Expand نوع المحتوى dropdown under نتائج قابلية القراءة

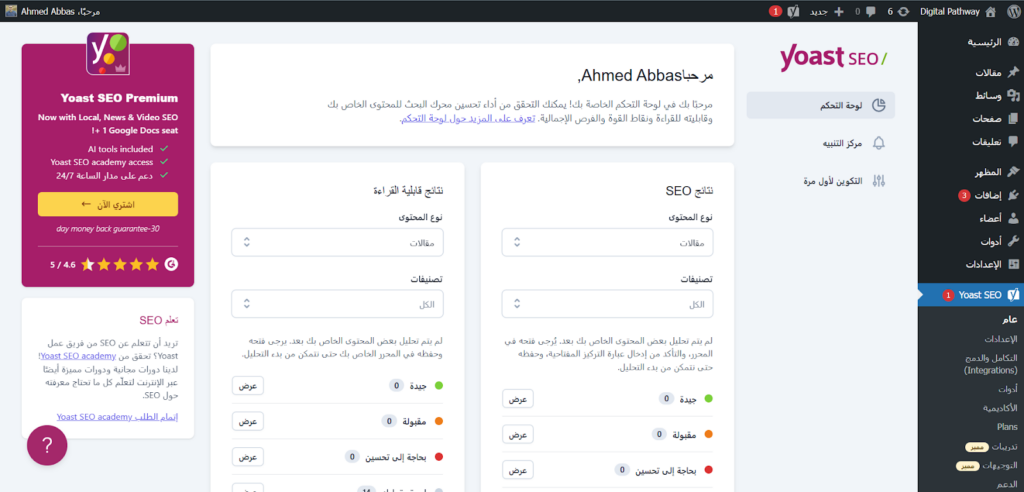click(x=337, y=242)
